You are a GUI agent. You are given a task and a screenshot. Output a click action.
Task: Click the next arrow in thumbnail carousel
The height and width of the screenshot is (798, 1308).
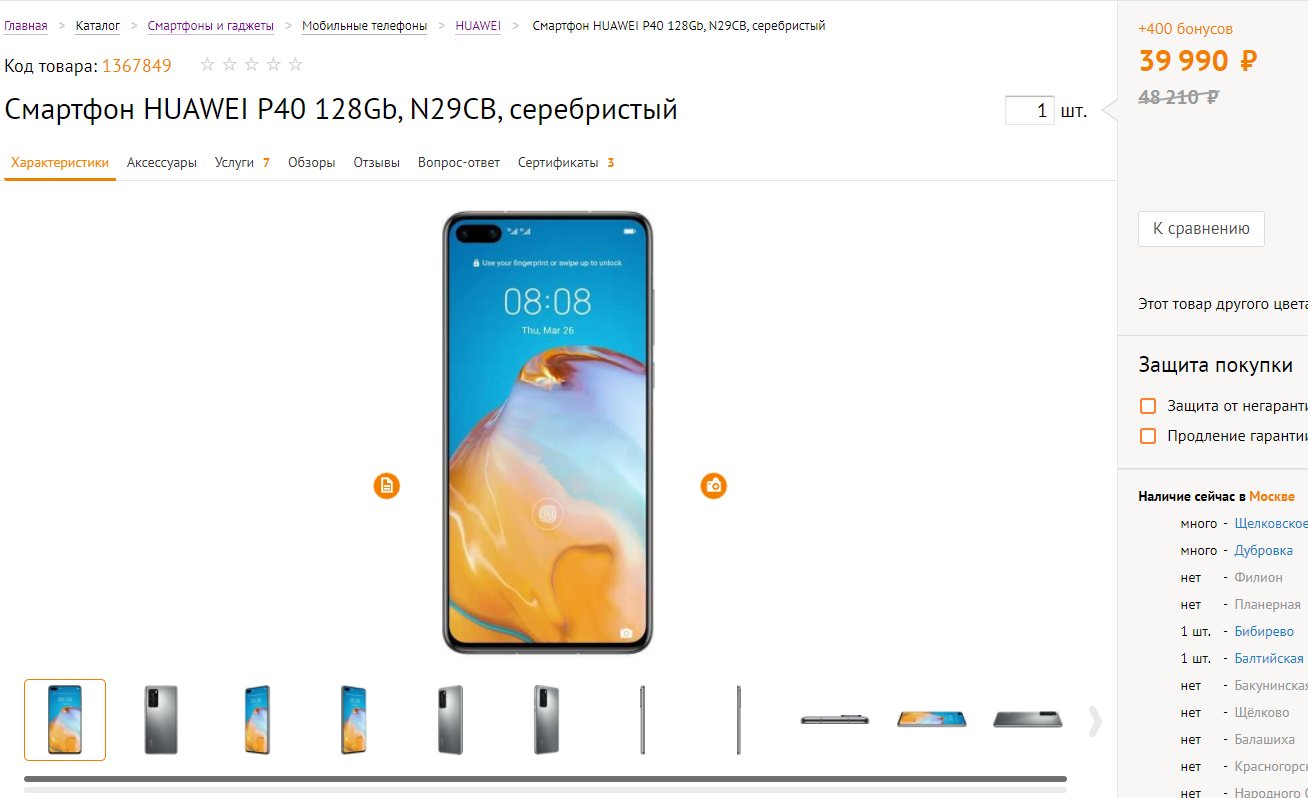coord(1095,721)
